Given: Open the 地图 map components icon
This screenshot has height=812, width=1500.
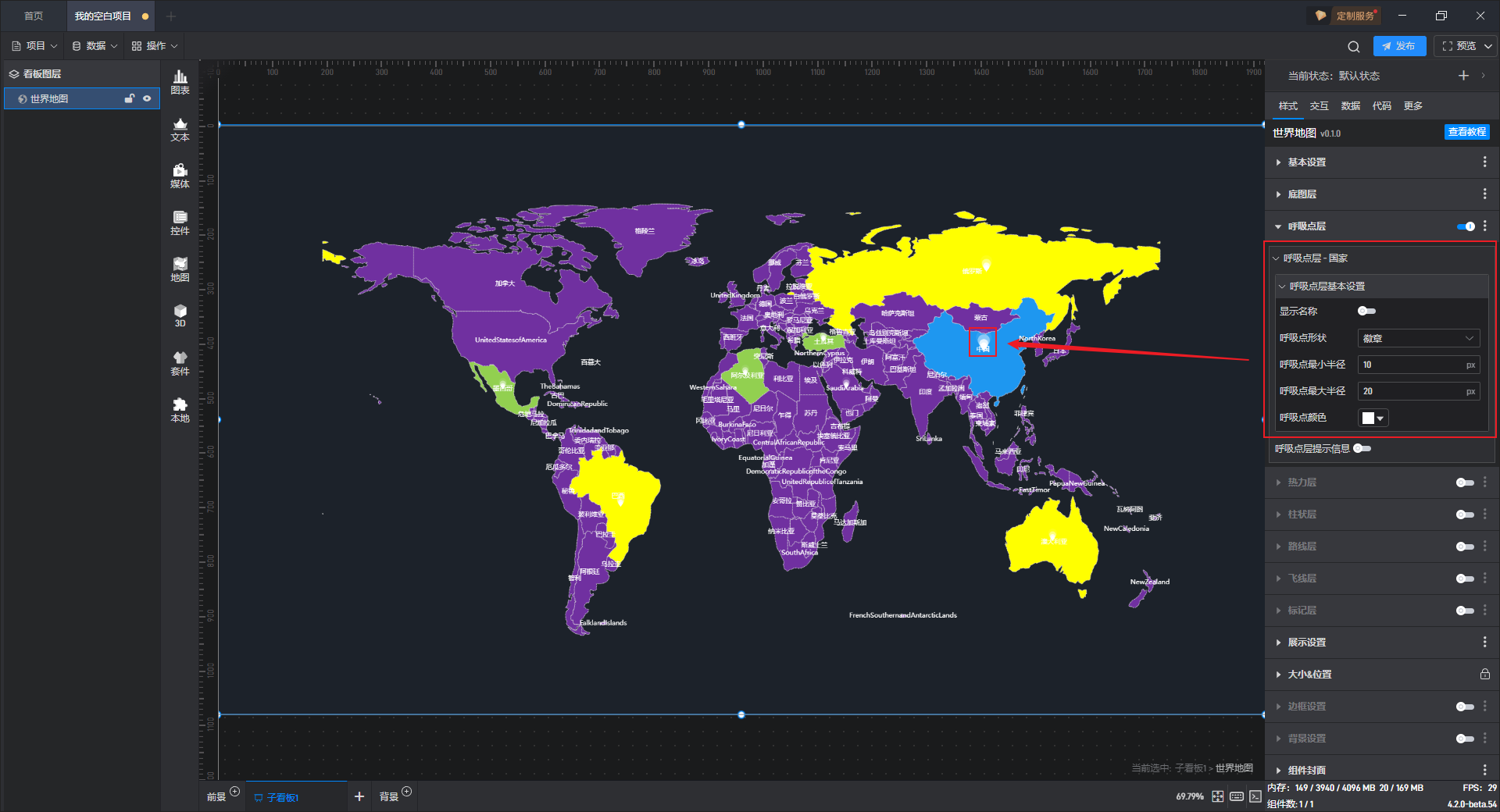Looking at the screenshot, I should 180,269.
